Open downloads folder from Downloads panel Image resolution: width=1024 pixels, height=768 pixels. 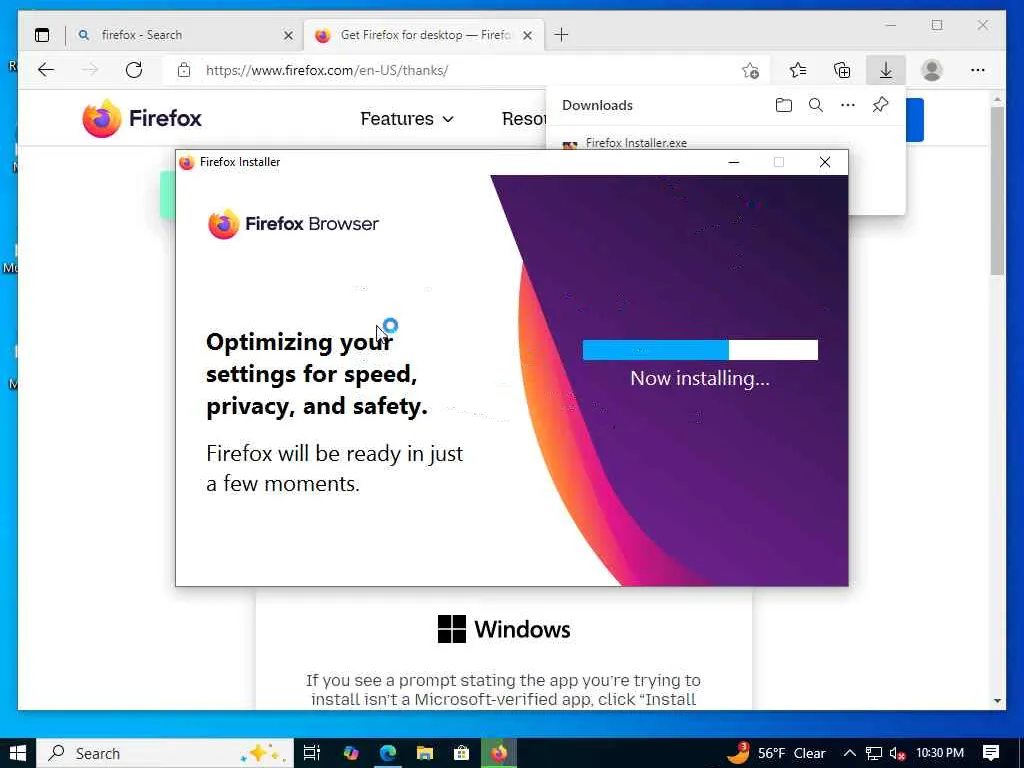784,105
